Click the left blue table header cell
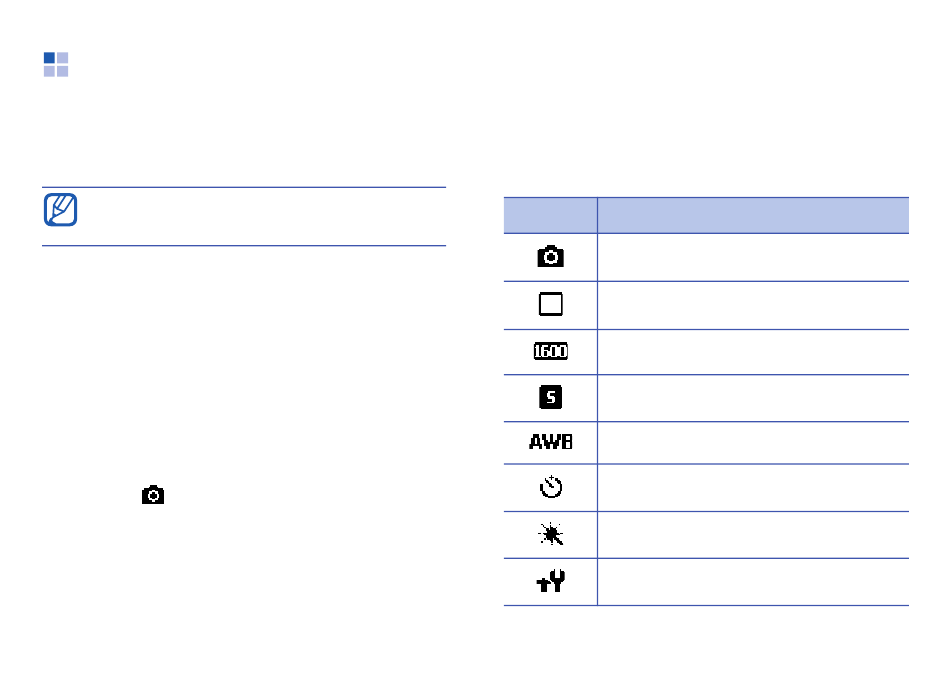 pos(550,215)
